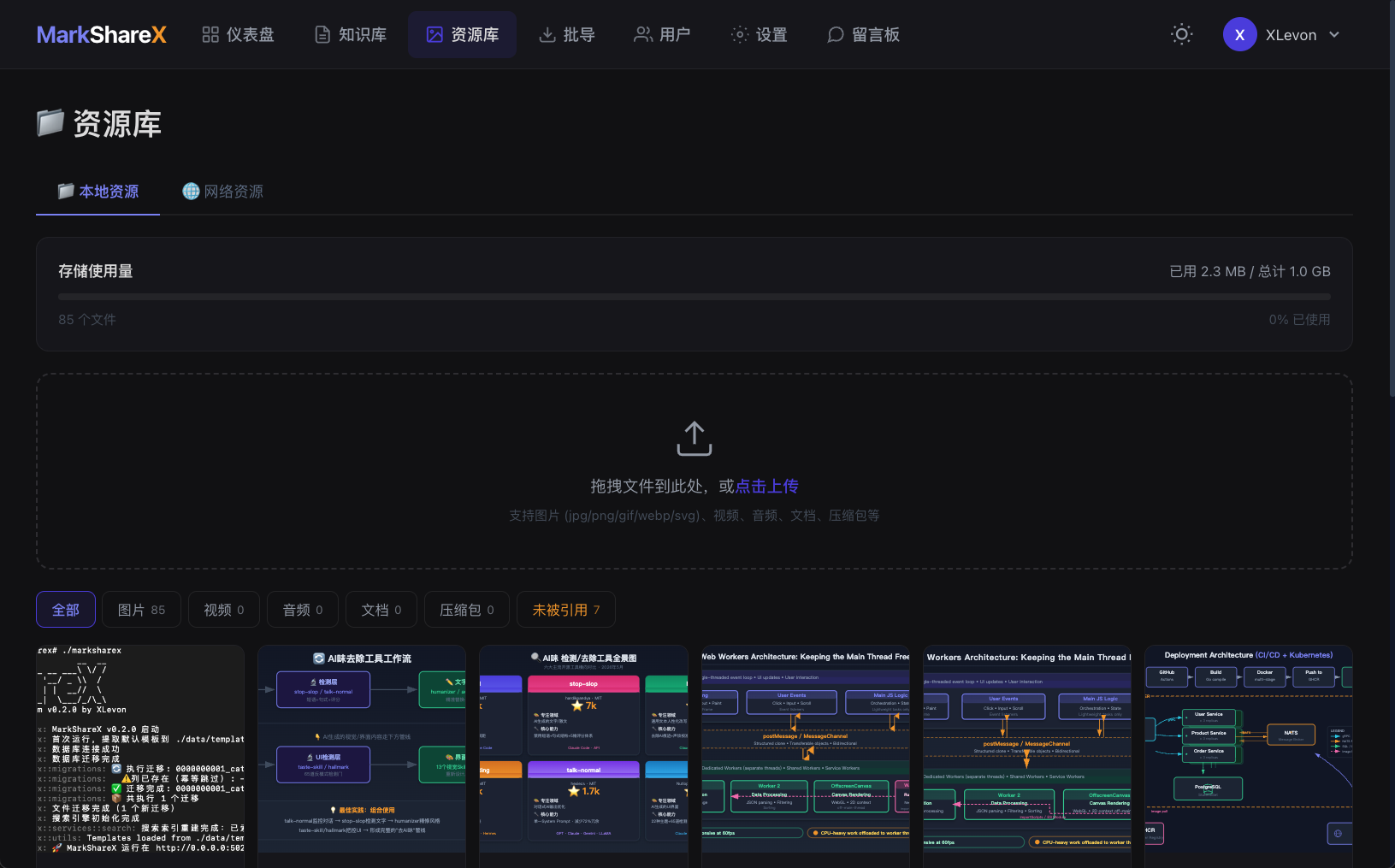Click the 85 个文件 count text

[87, 320]
